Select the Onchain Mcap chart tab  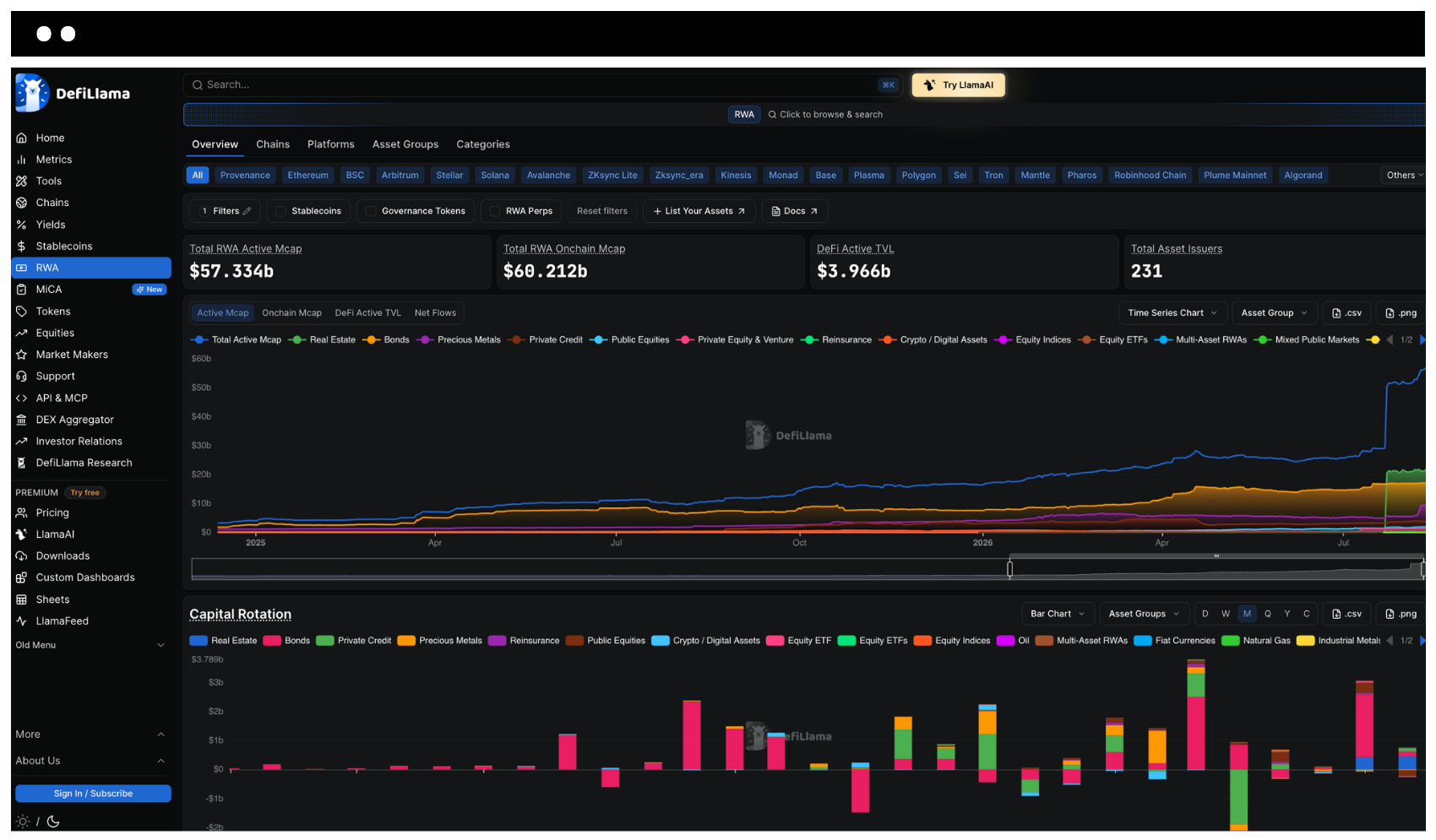[291, 313]
